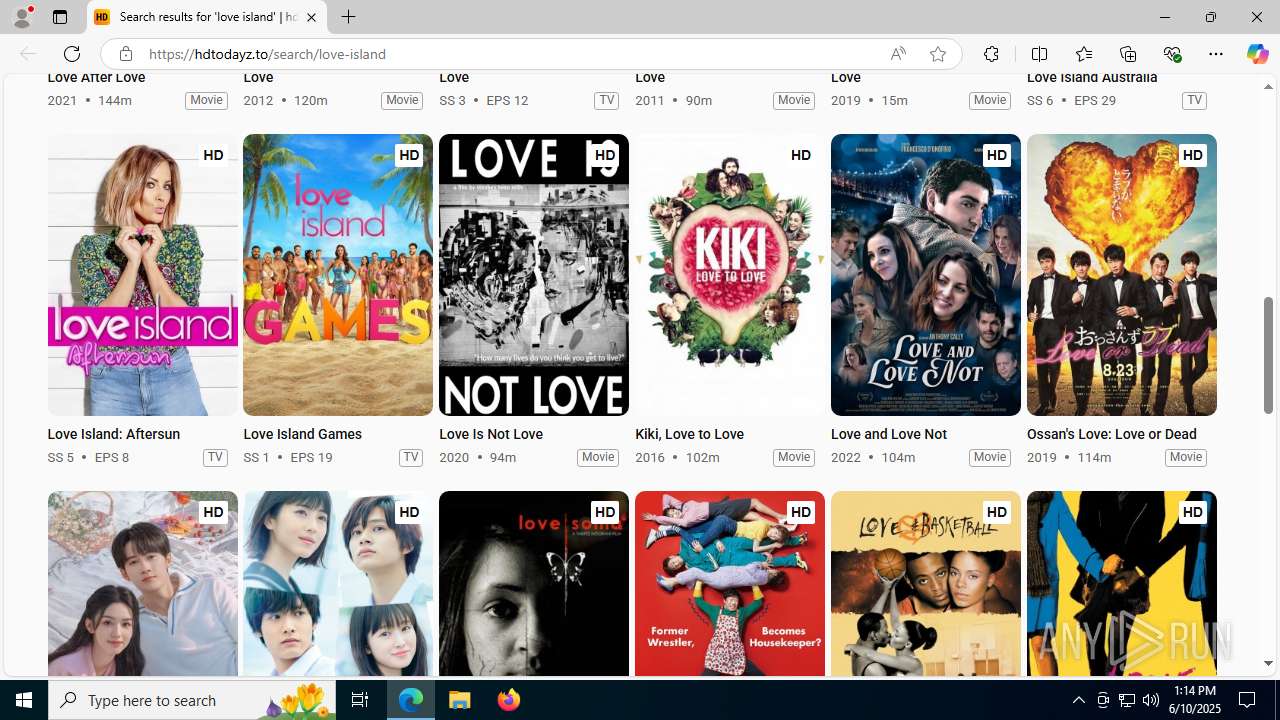1280x720 pixels.
Task: Click the 'EPS 19' text under Love Island Games
Action: pyautogui.click(x=311, y=457)
